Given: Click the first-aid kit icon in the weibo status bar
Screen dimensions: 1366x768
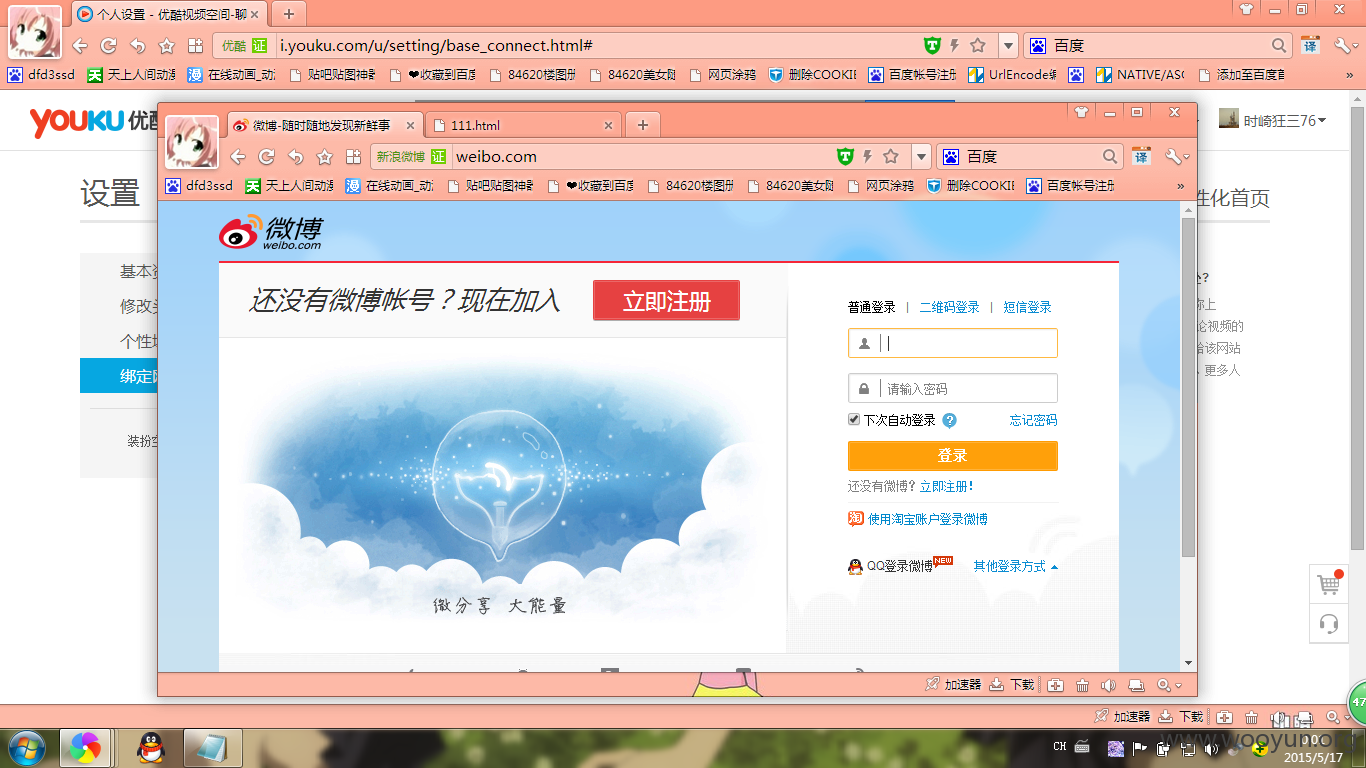Looking at the screenshot, I should click(x=1055, y=685).
